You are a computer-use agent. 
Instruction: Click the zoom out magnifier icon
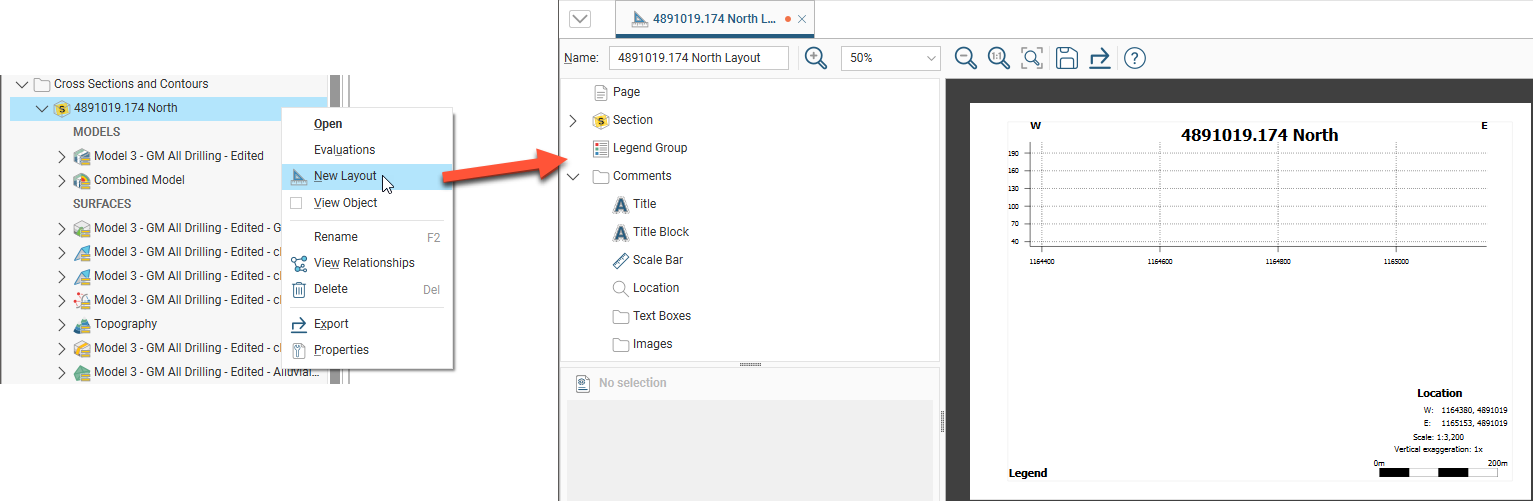(x=965, y=58)
